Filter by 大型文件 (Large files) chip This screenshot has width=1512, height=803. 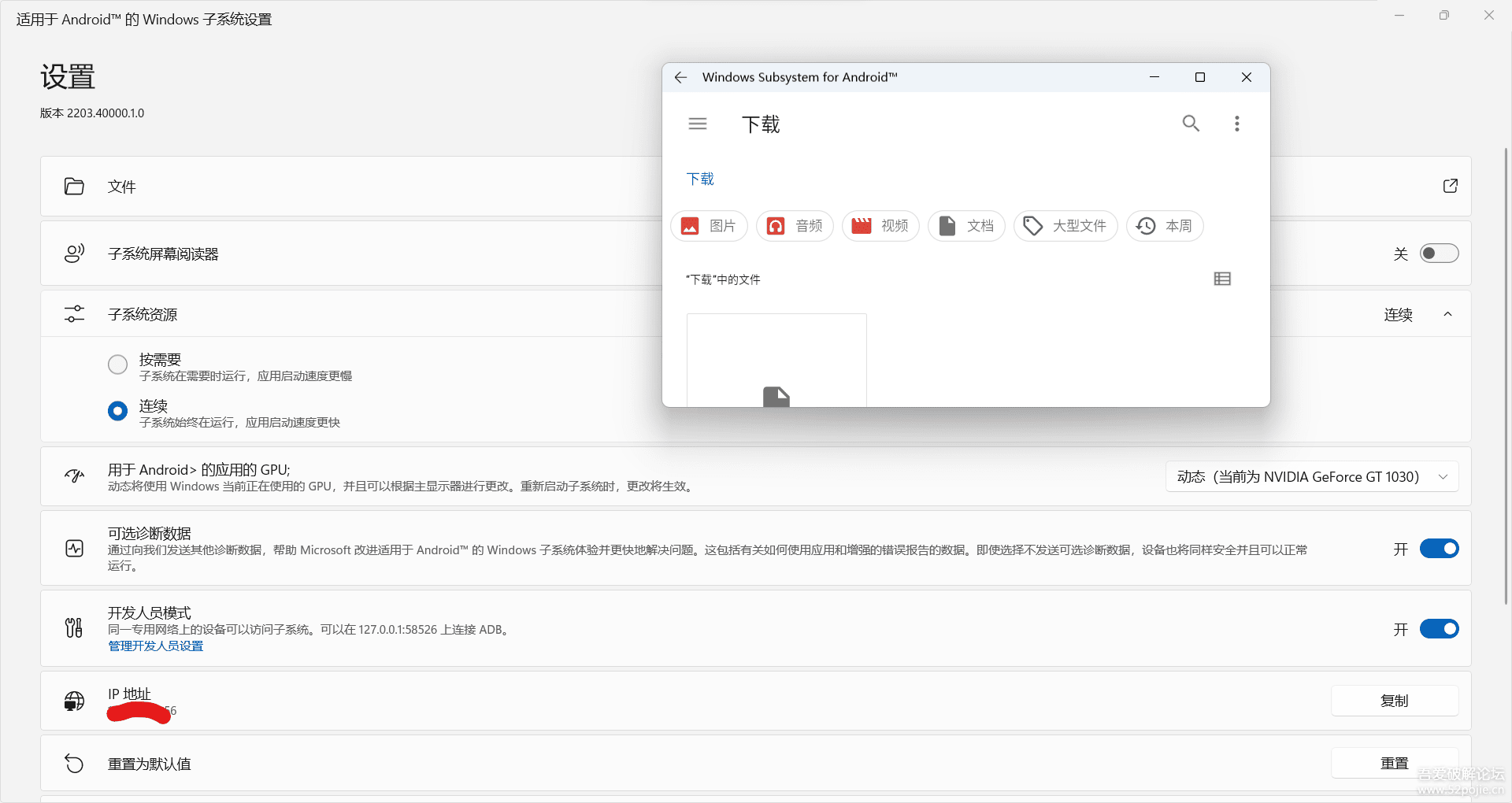(1065, 226)
